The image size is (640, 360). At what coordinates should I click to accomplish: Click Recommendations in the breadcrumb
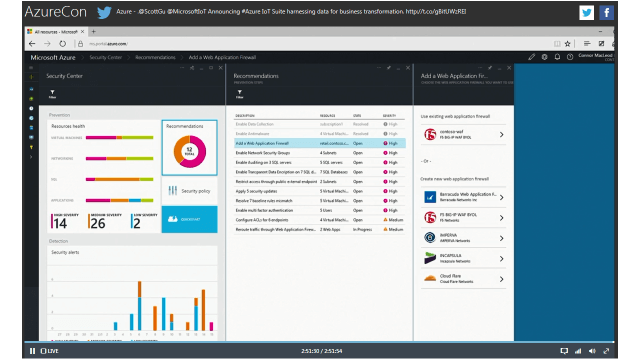point(155,58)
